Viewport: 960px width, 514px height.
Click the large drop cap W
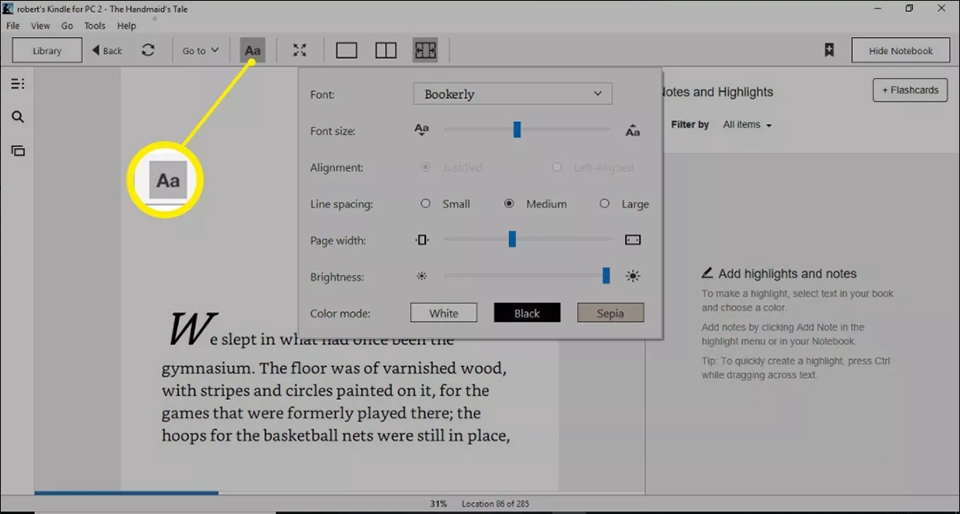(192, 329)
